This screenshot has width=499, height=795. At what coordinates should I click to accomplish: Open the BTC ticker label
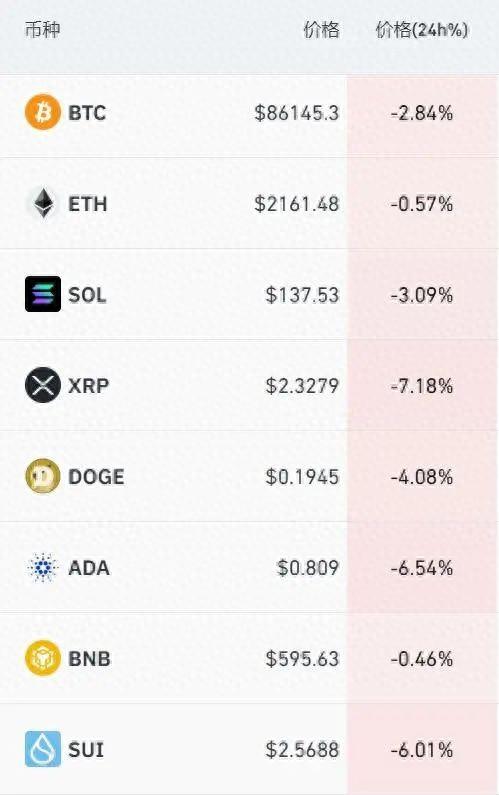pos(87,113)
